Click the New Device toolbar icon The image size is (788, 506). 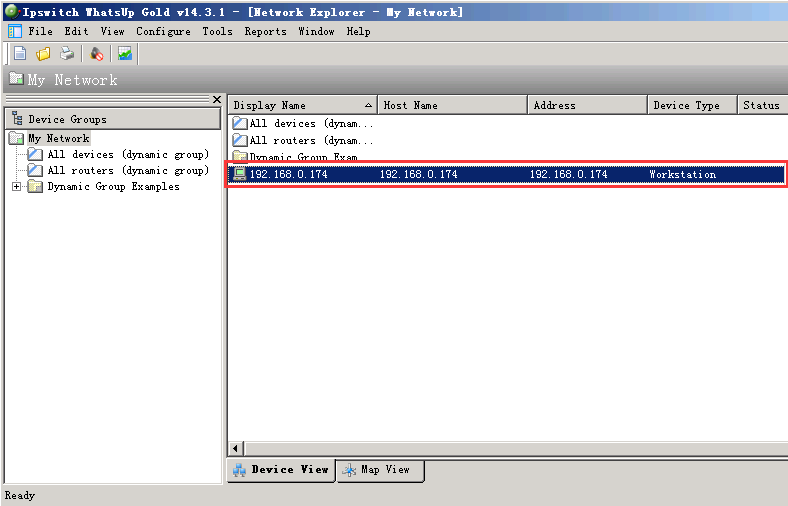[x=20, y=54]
